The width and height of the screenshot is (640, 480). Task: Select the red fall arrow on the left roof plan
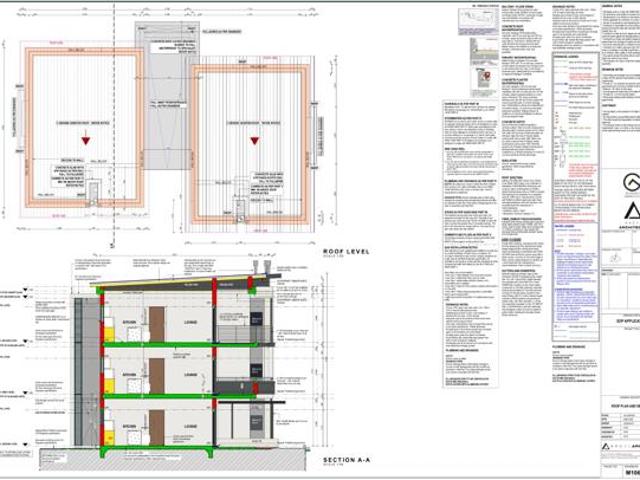(x=85, y=141)
